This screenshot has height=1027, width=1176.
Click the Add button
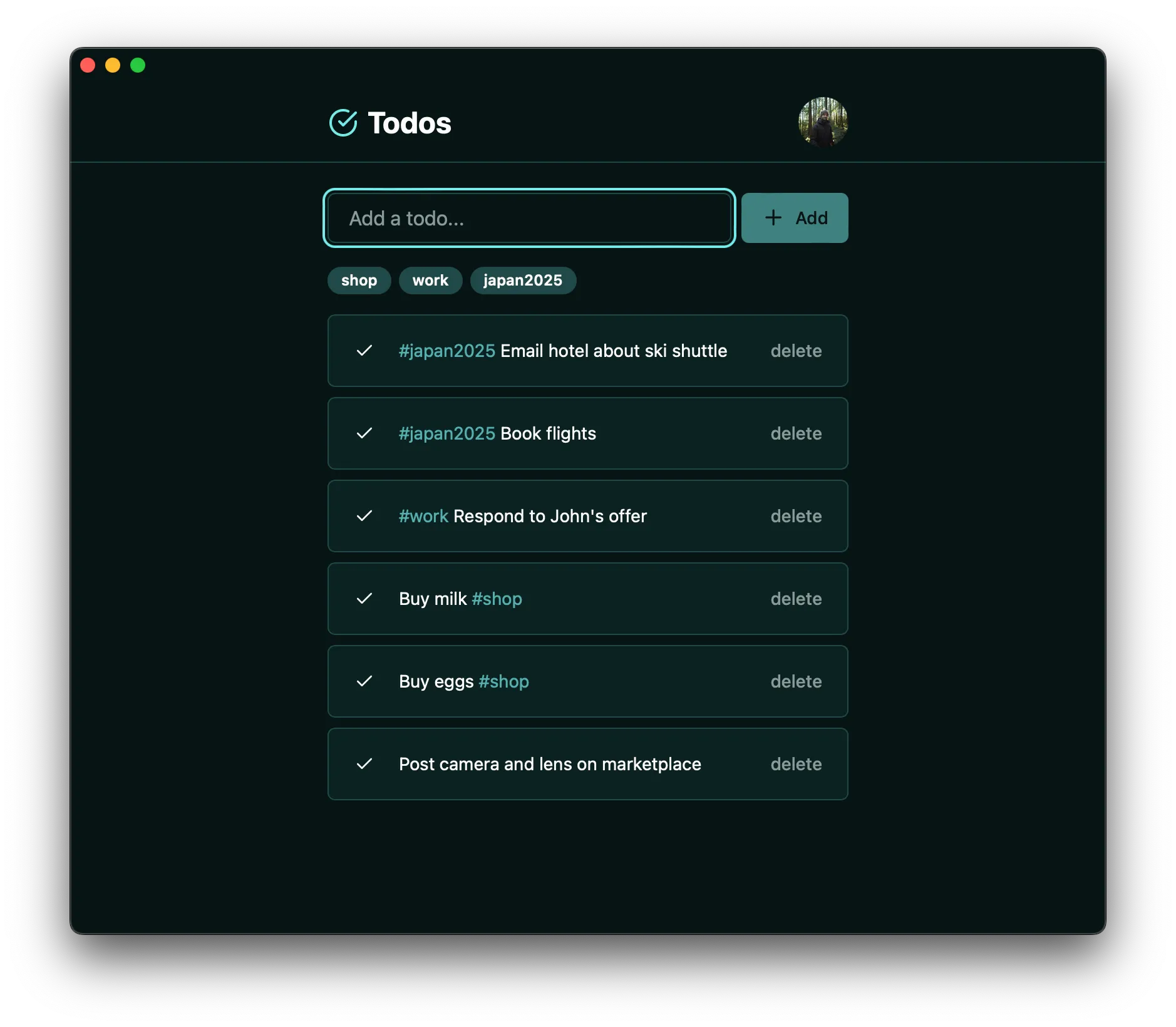coord(794,218)
